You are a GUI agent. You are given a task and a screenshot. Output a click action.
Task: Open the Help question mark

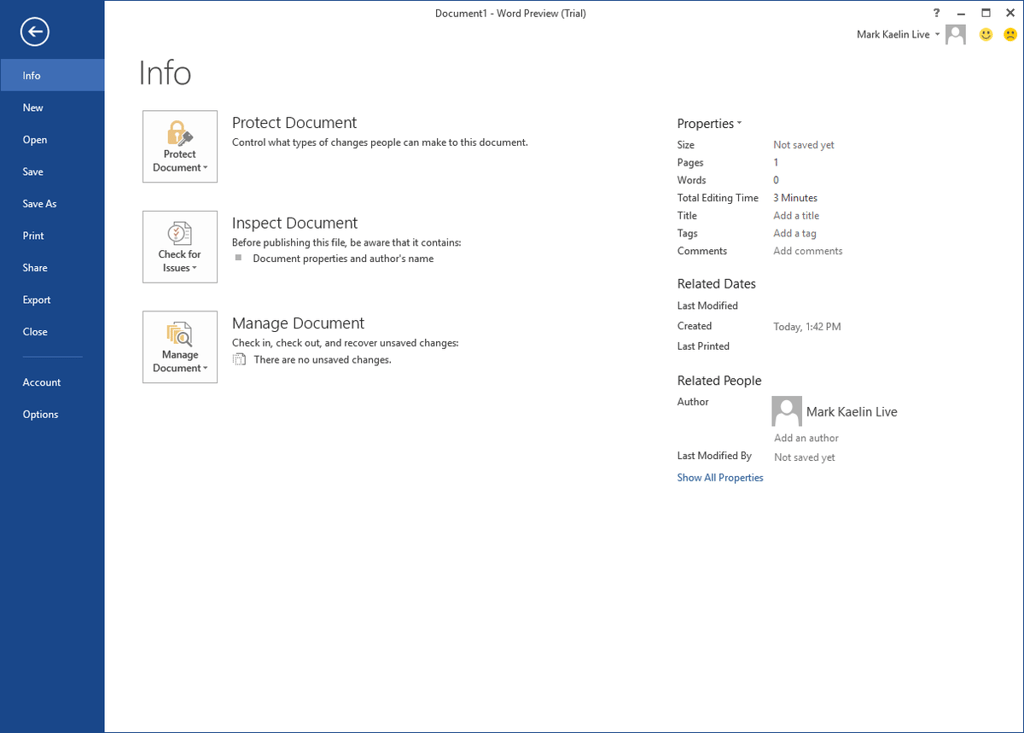(x=936, y=12)
